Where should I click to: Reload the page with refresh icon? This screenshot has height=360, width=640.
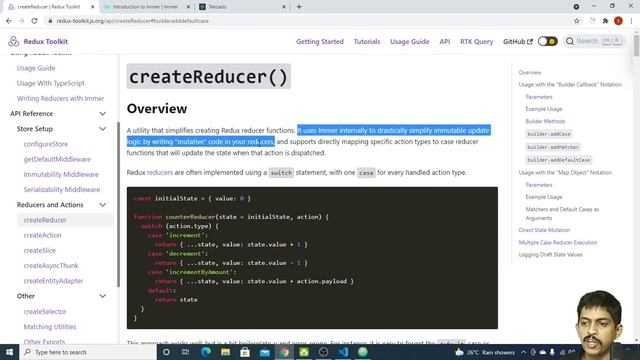pyautogui.click(x=34, y=21)
